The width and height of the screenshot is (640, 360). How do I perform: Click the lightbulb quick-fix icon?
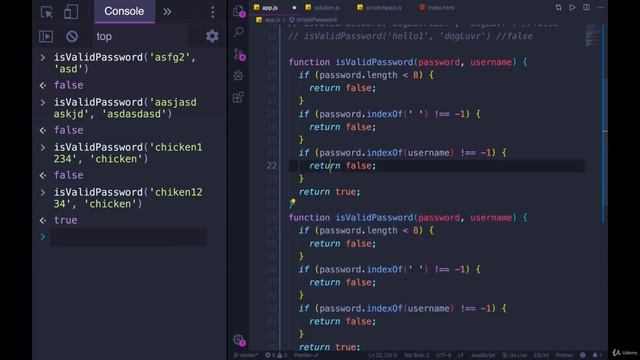click(292, 203)
